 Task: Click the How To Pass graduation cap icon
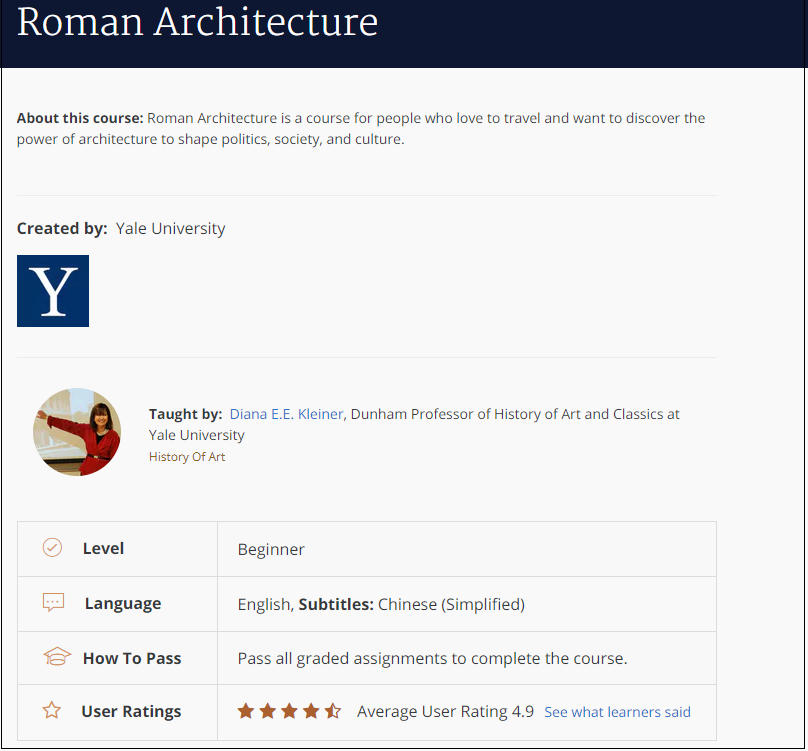57,657
